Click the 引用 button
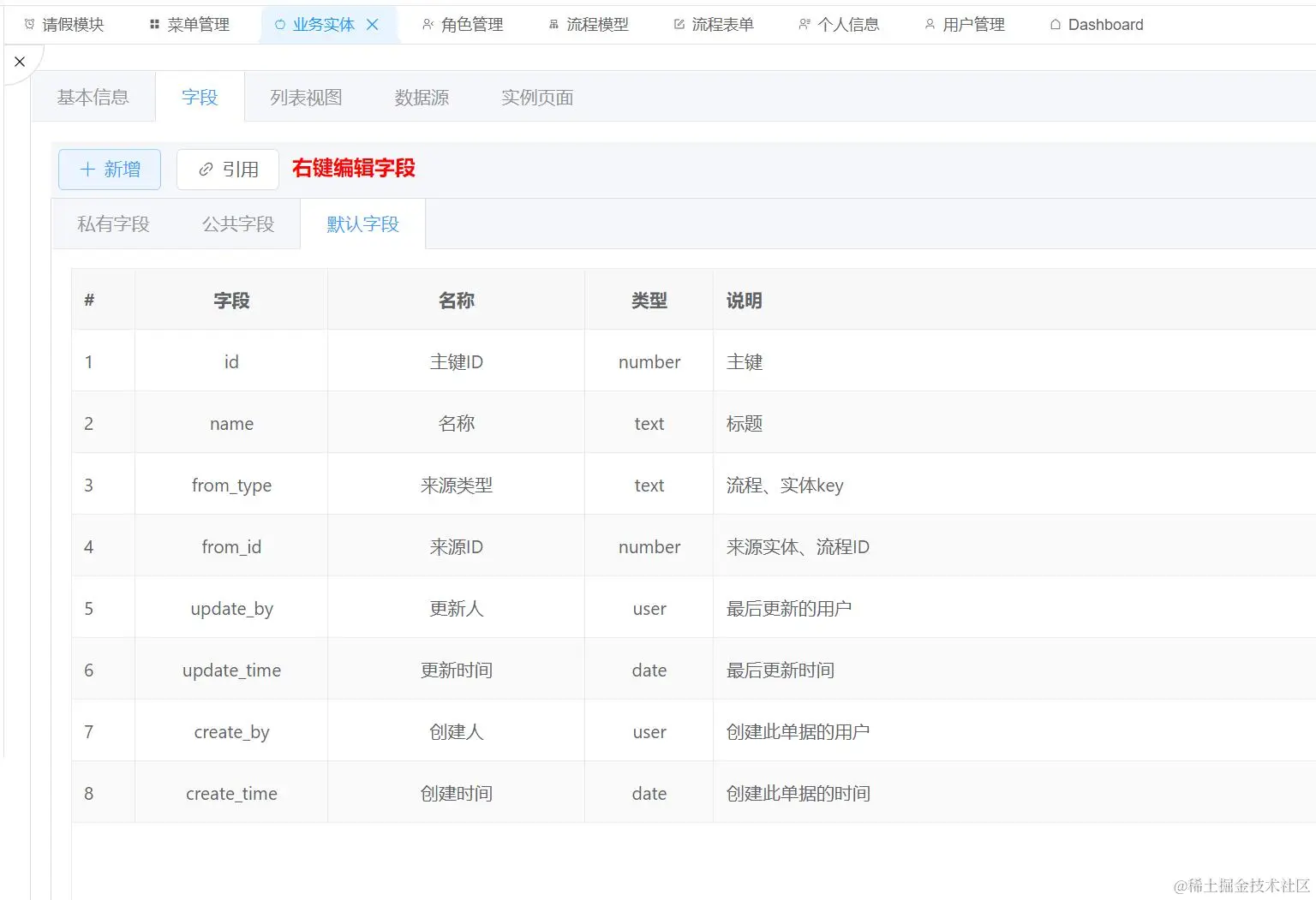This screenshot has width=1316, height=900. [227, 169]
